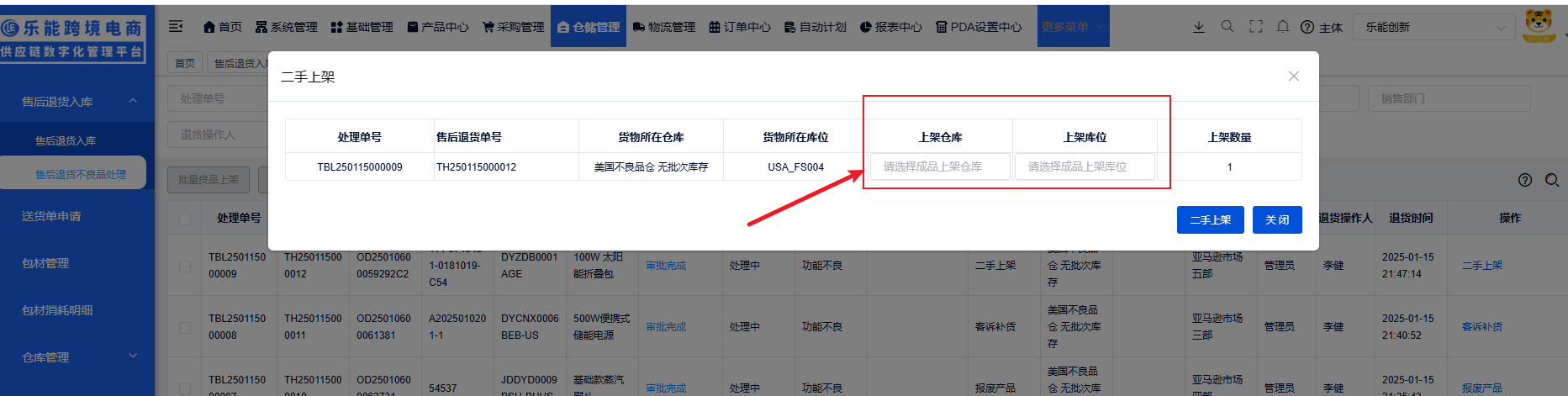1568x396 pixels.
Task: Click the help question mark icon above table
Action: pyautogui.click(x=1525, y=180)
